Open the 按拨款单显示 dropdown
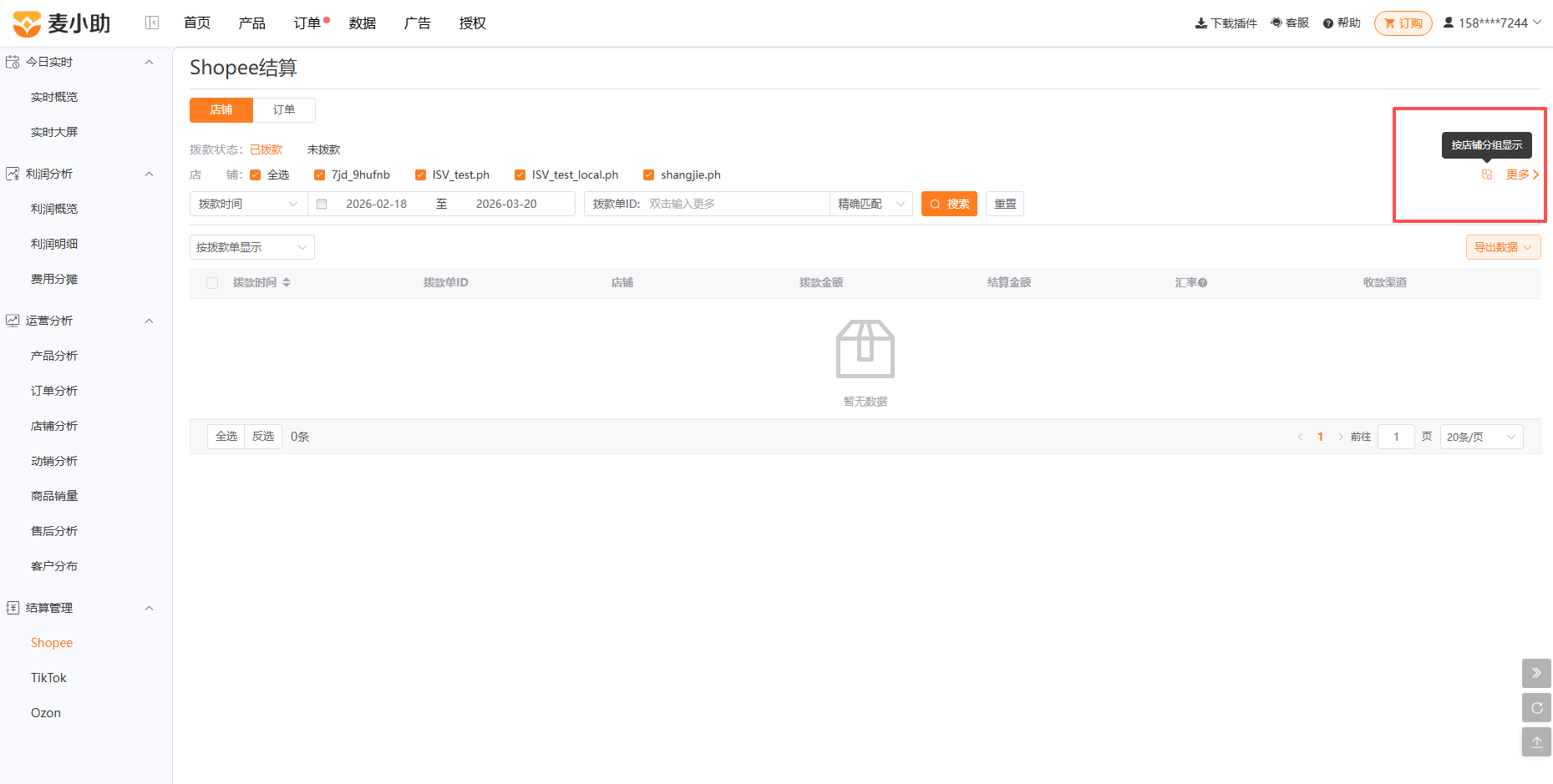Screen dimensions: 1553x784 [x=252, y=247]
